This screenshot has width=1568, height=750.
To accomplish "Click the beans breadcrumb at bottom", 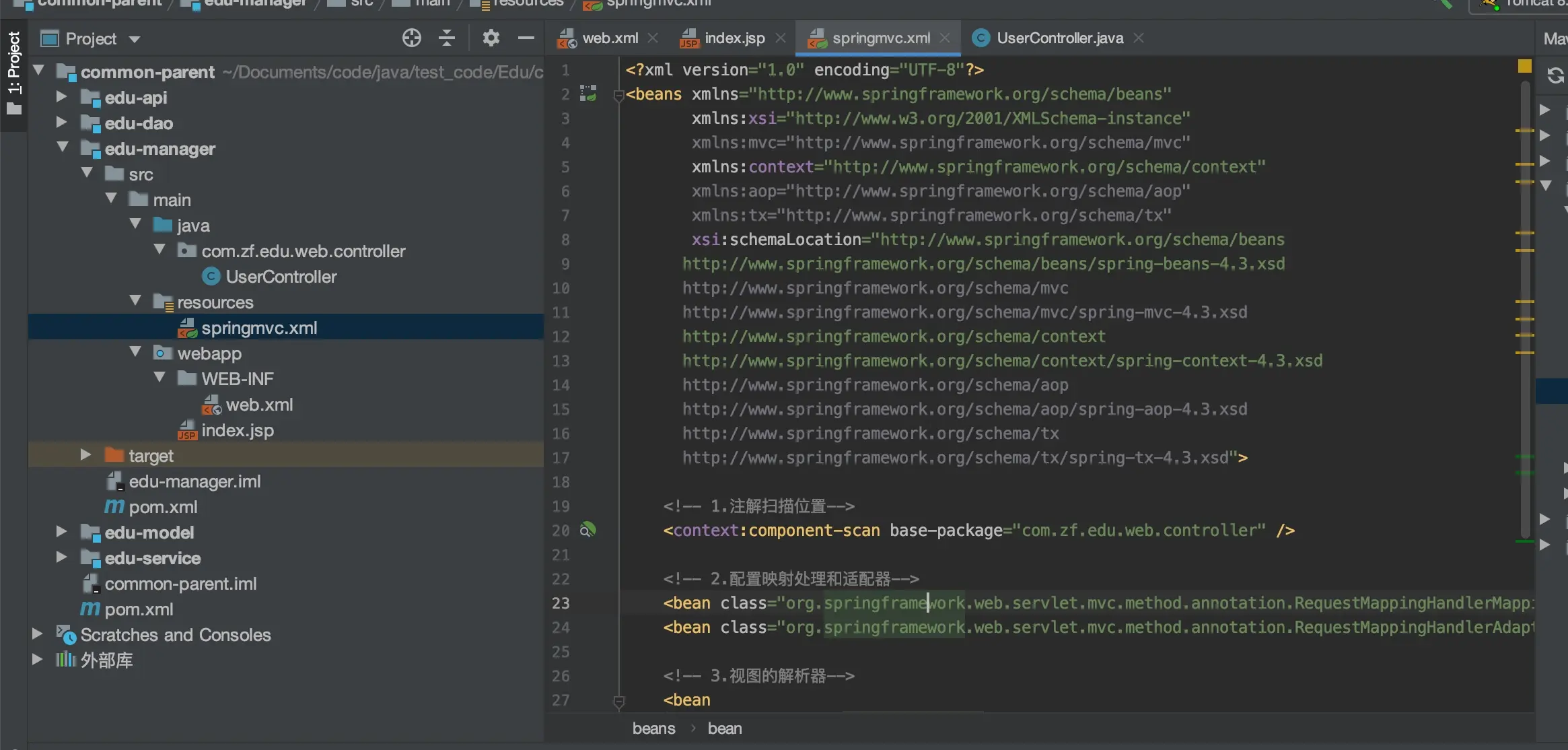I will click(653, 728).
